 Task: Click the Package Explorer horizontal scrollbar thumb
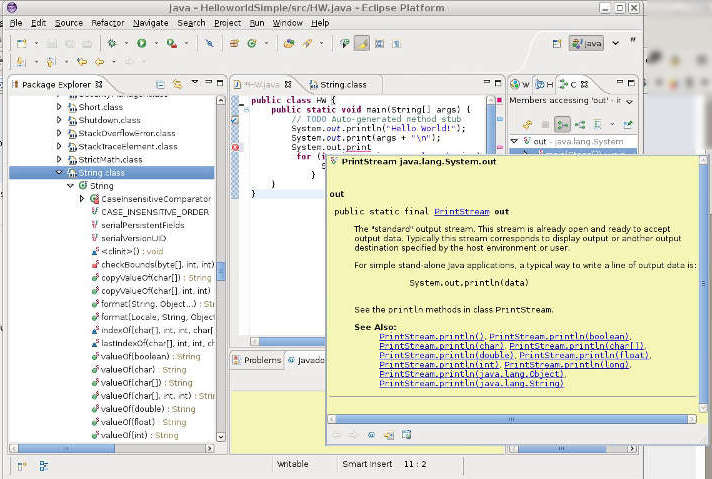click(66, 448)
